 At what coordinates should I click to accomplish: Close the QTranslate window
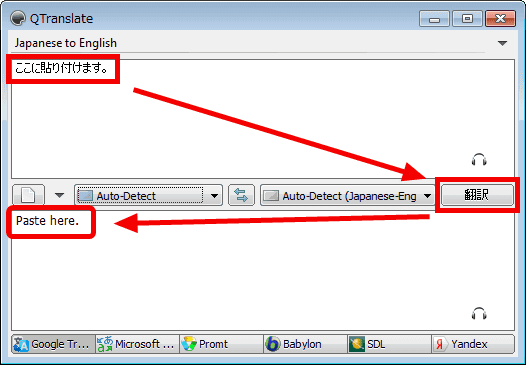tap(500, 18)
